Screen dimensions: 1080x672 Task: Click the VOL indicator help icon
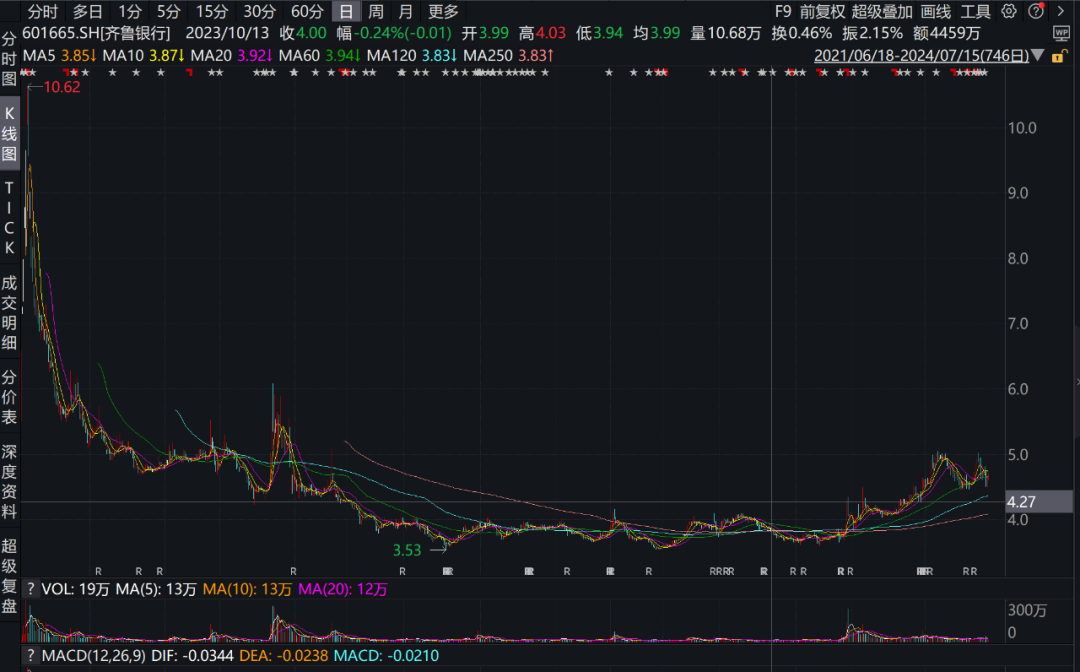click(31, 589)
